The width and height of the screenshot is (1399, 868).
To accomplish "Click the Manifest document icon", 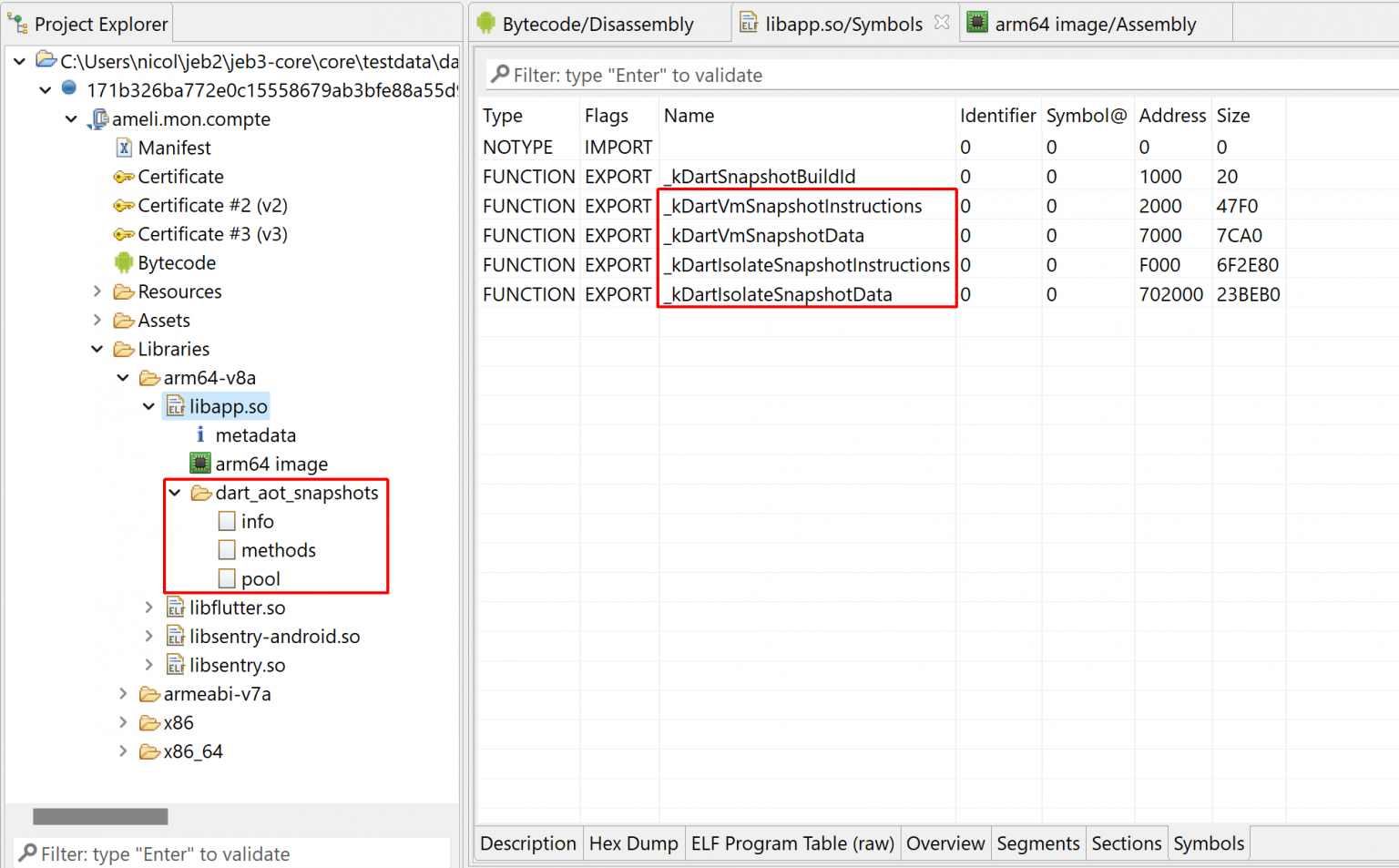I will pos(122,147).
